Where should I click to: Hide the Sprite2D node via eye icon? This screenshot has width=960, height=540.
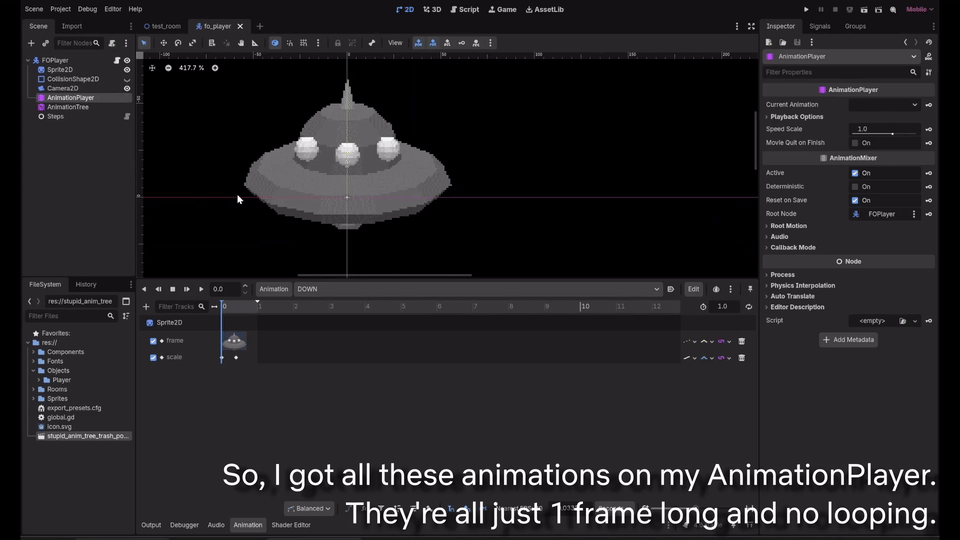point(127,70)
